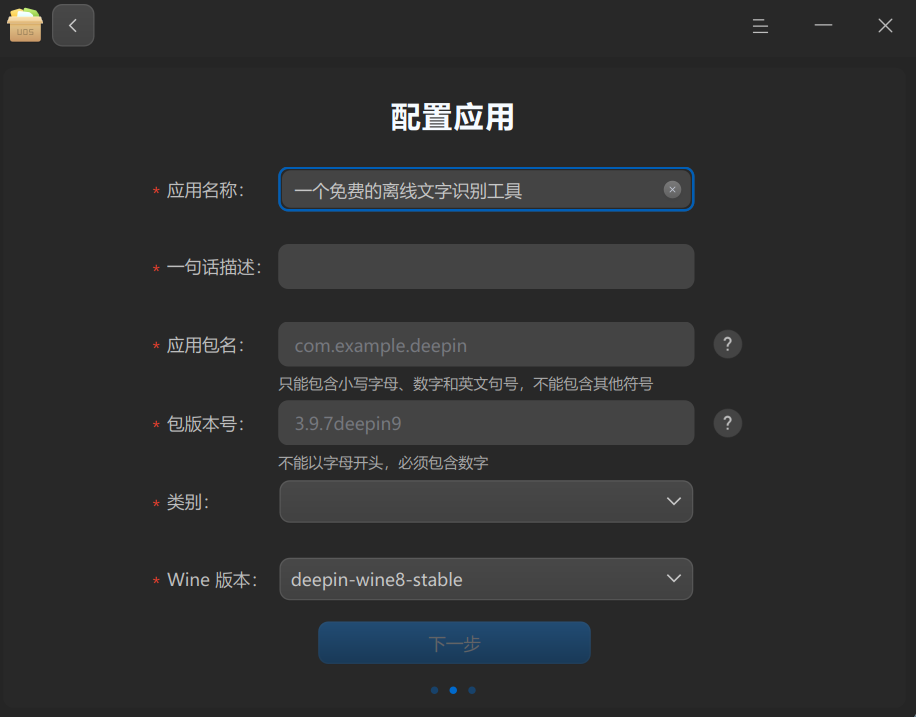Click the 包版本号 field with 3.9.7deepin9
916x717 pixels.
coord(486,422)
